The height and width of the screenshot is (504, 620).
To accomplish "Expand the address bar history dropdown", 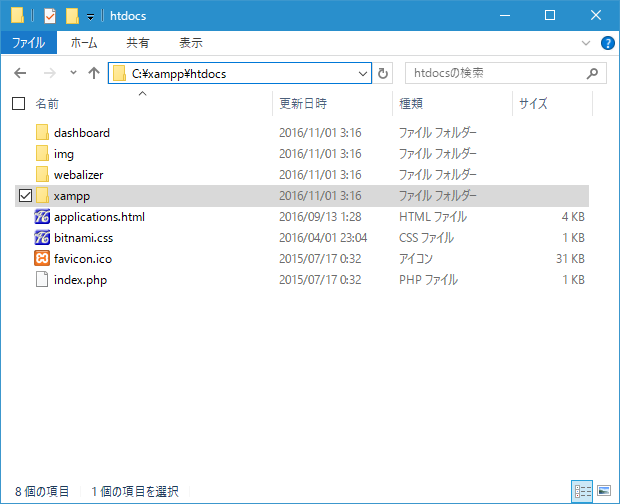I will point(363,74).
